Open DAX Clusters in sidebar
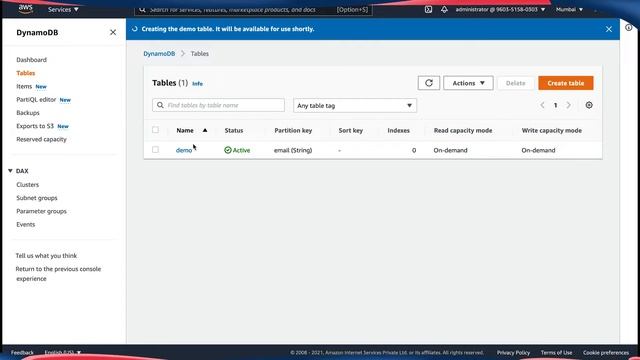640x360 pixels. click(x=28, y=184)
